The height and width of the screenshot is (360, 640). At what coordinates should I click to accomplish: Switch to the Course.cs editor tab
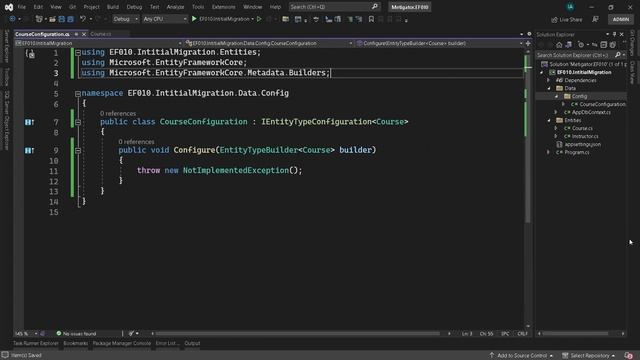(x=100, y=34)
